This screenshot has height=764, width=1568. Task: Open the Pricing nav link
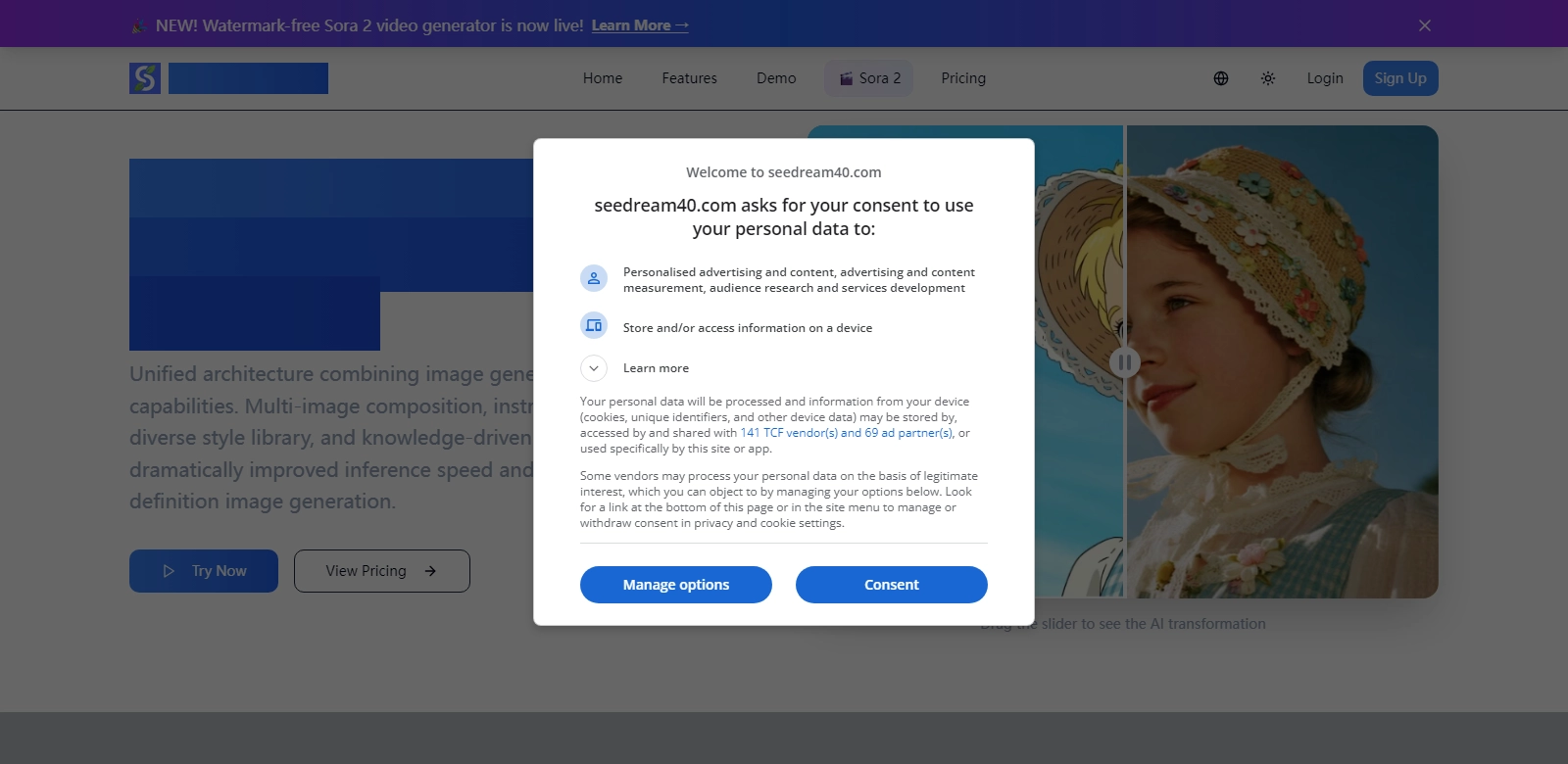[x=963, y=78]
